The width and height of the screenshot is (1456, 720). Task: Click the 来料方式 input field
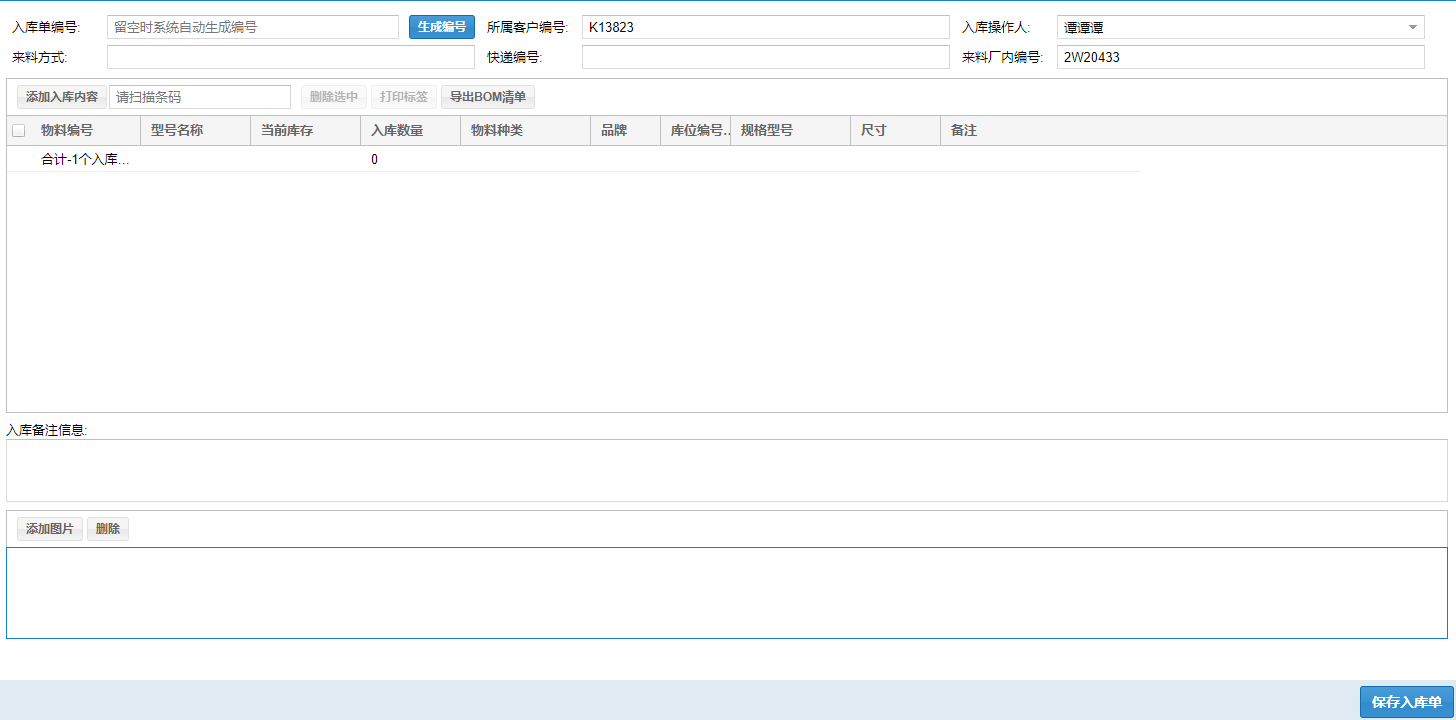click(x=288, y=57)
